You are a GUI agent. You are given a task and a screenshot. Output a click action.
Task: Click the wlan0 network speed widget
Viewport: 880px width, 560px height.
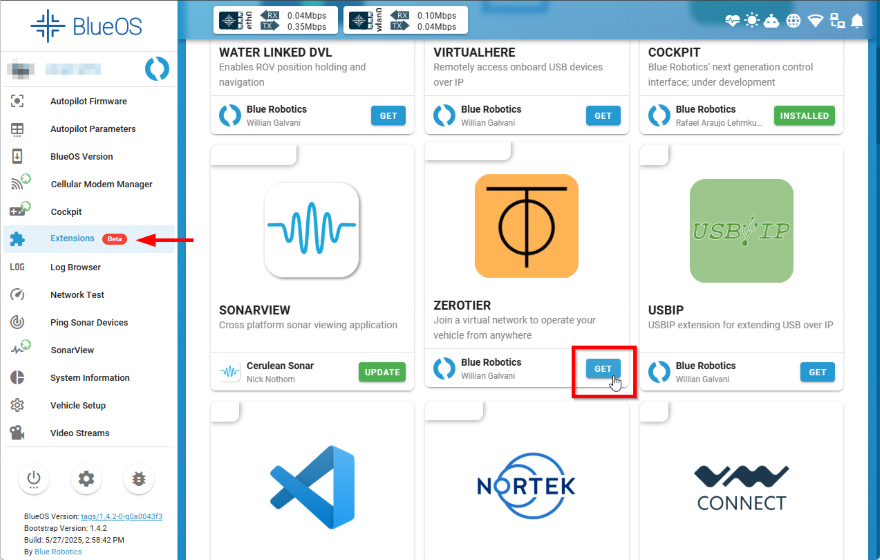pyautogui.click(x=405, y=21)
